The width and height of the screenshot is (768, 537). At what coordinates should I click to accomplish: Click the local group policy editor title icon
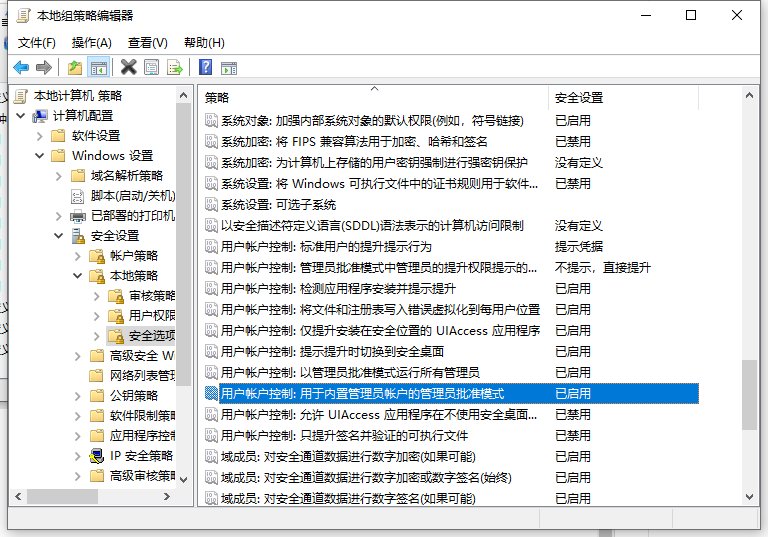coord(23,16)
